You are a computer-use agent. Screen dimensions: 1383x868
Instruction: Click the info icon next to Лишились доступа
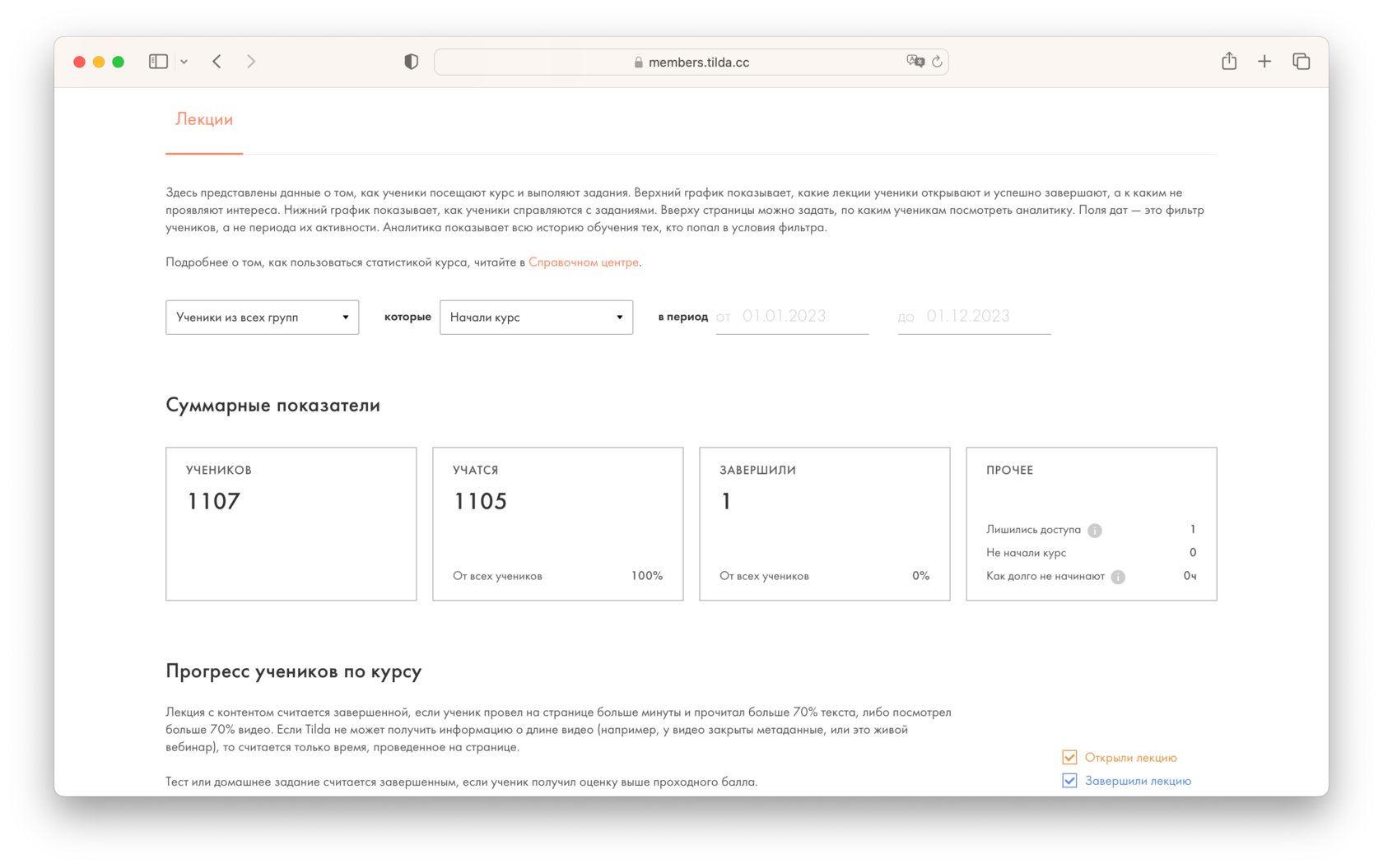click(x=1095, y=531)
